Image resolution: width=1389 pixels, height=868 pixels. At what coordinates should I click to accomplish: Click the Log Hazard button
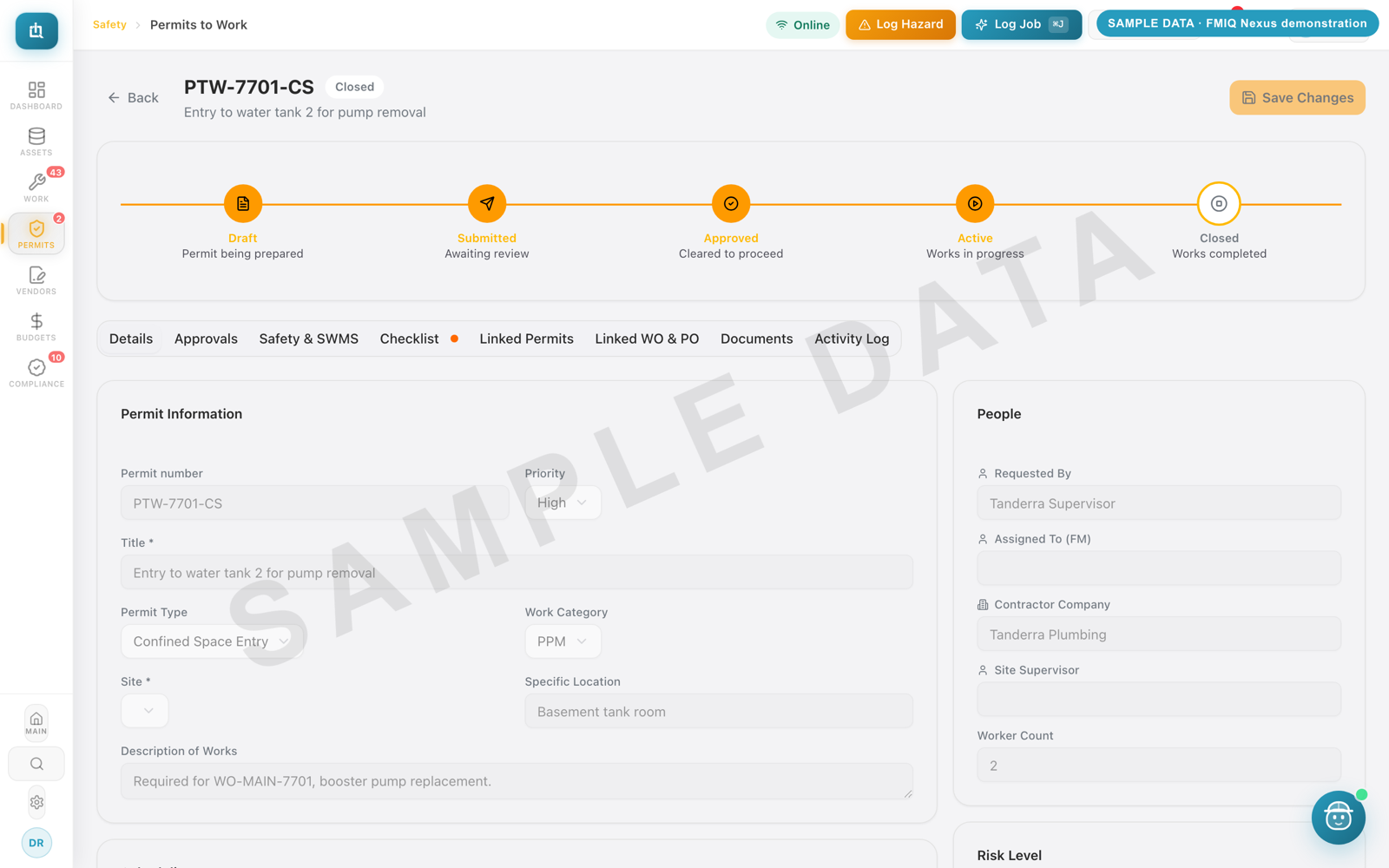900,24
